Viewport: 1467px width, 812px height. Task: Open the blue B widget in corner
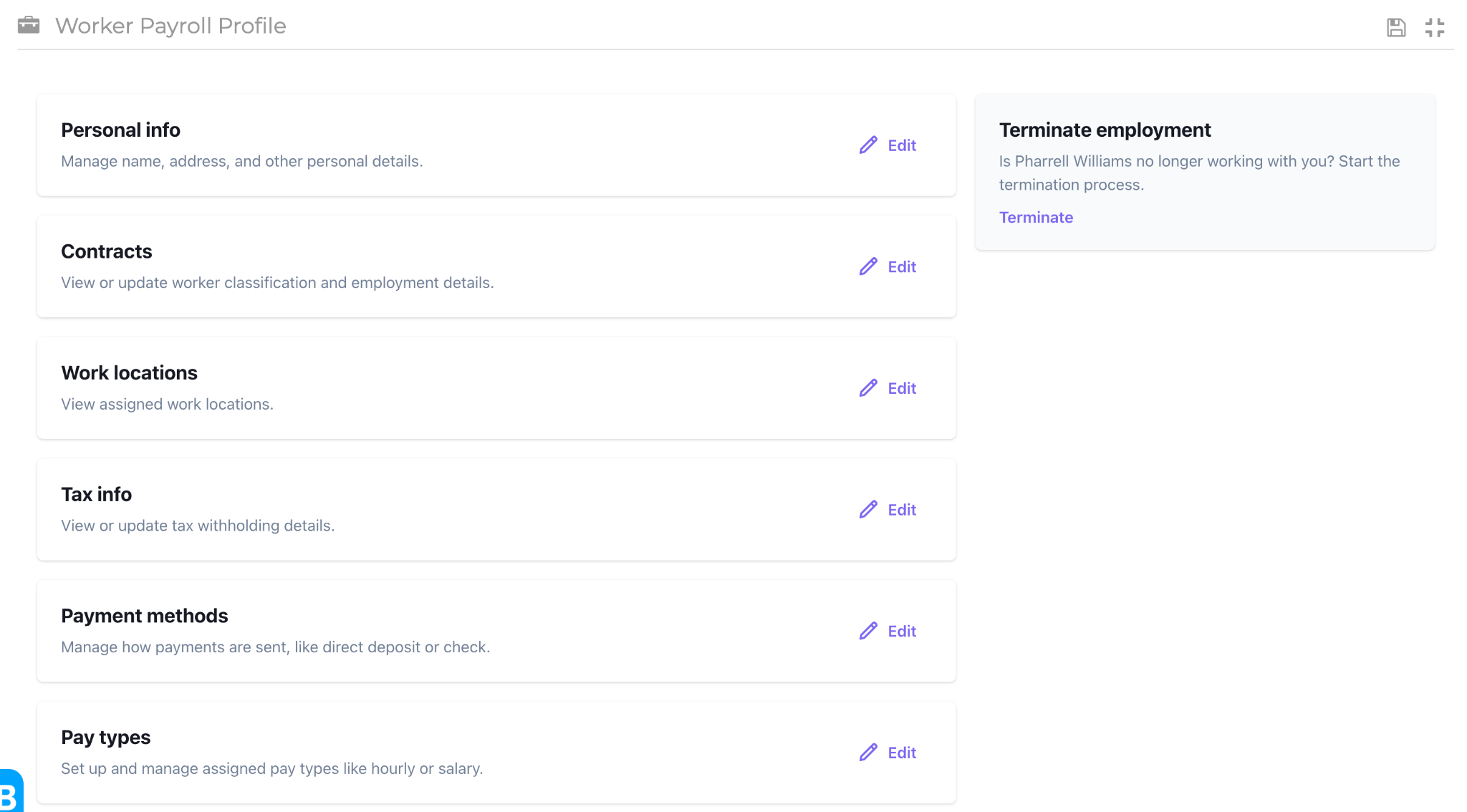[10, 792]
